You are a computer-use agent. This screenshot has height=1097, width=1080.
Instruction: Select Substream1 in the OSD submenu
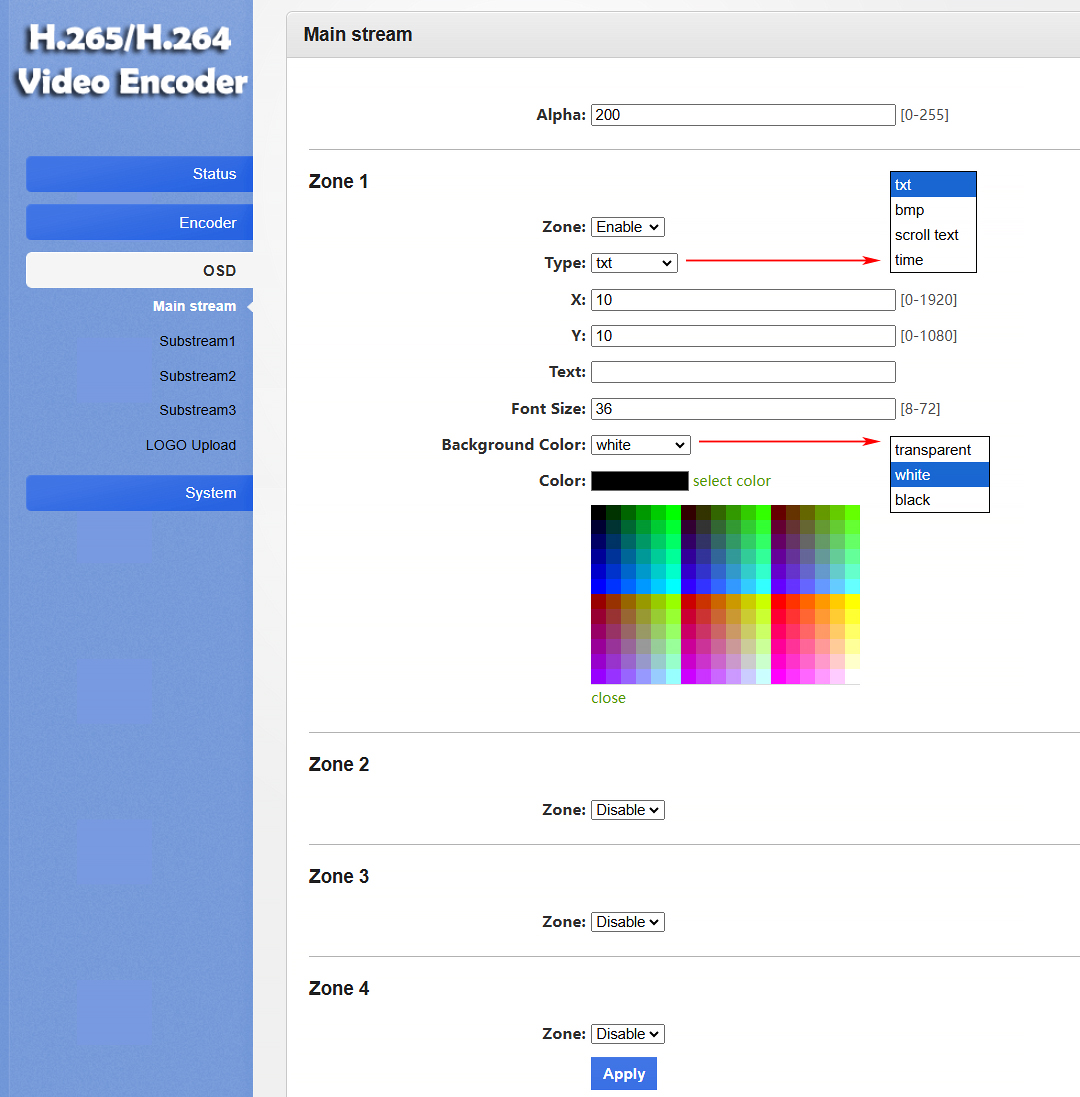click(197, 341)
